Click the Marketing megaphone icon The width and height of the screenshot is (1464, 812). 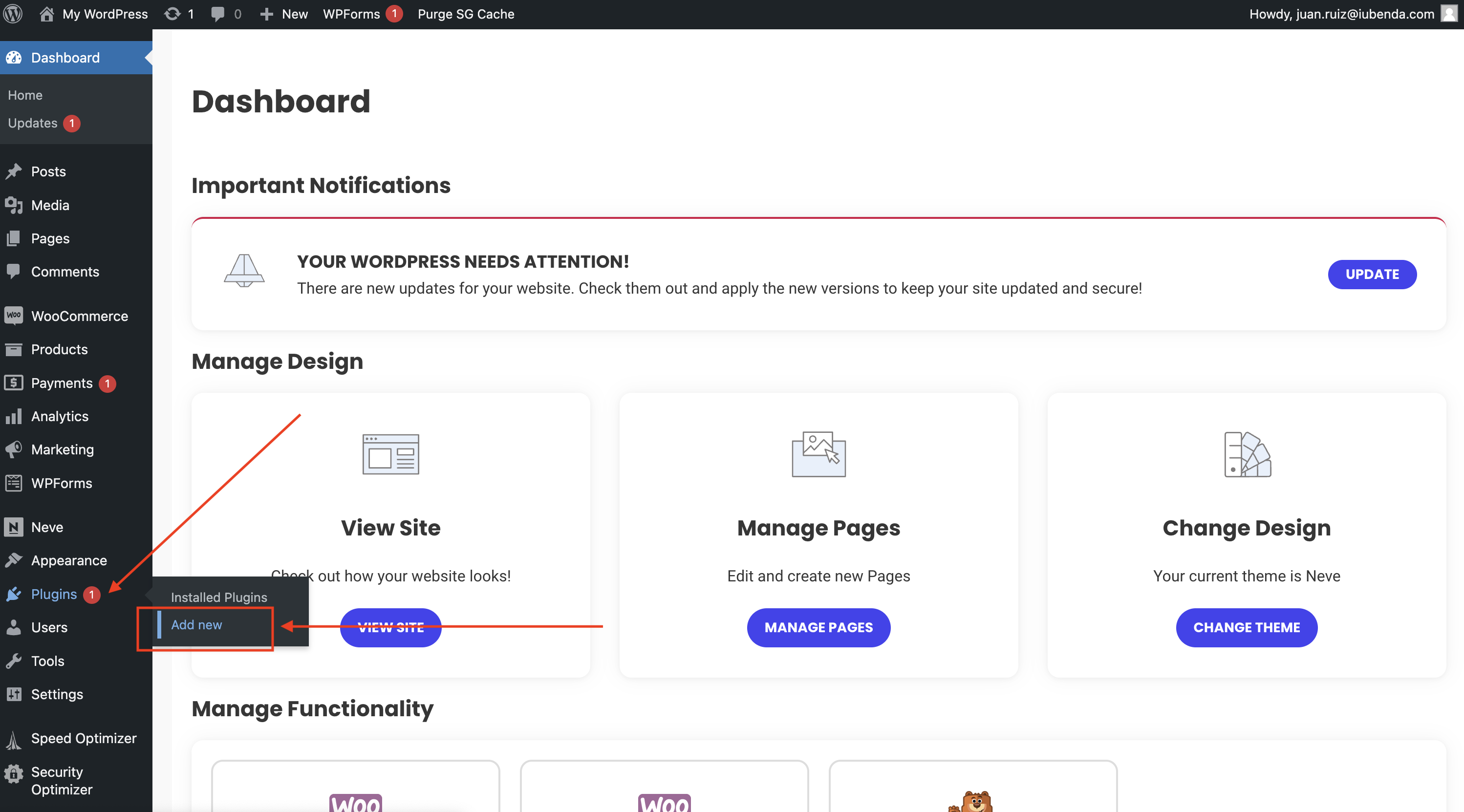(14, 449)
